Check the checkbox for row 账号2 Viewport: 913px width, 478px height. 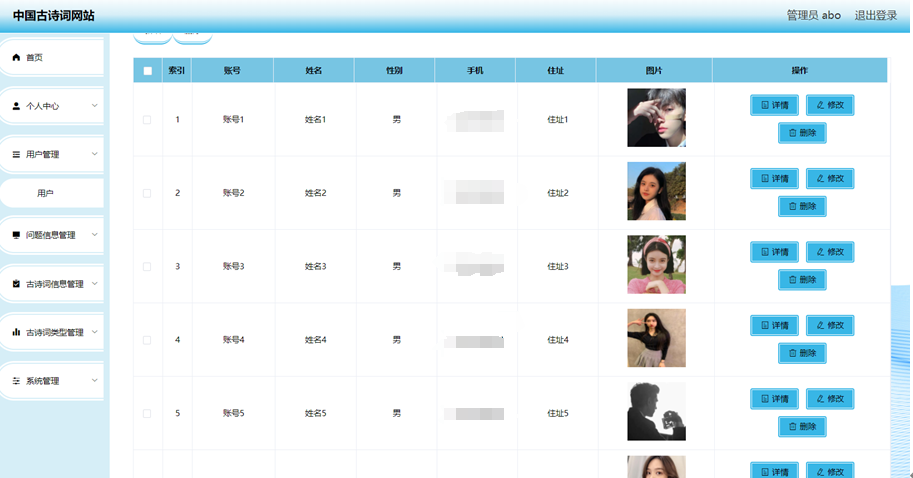coord(147,193)
